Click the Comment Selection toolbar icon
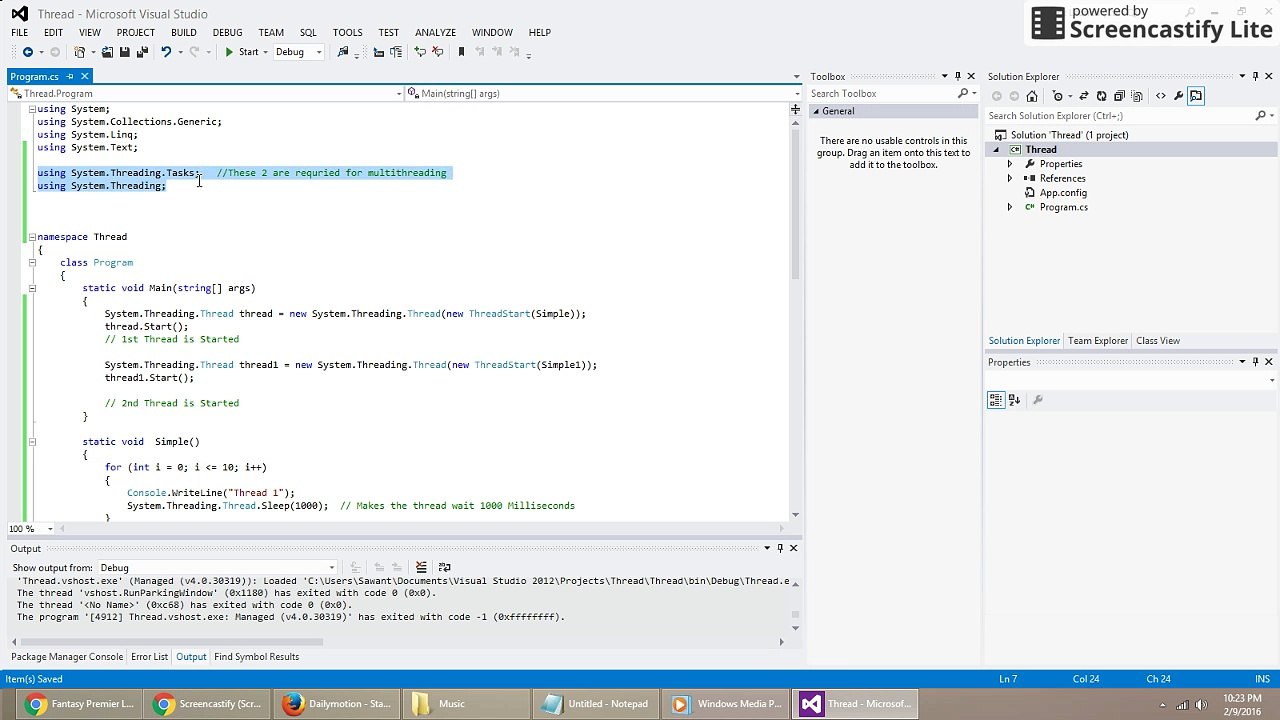The width and height of the screenshot is (1280, 720). (x=420, y=52)
